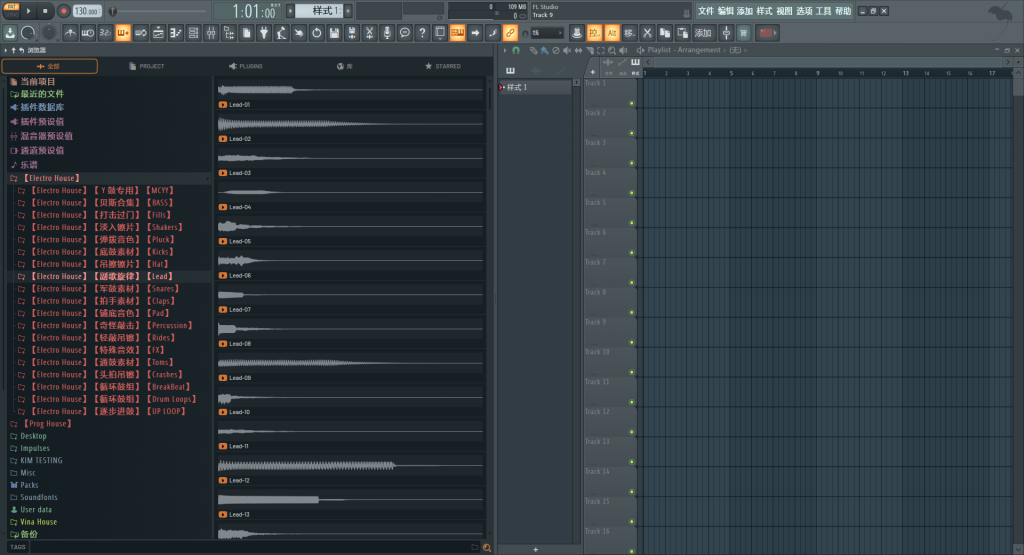This screenshot has height=555, width=1024.
Task: Open the (无) arrangement dropdown
Action: 735,50
